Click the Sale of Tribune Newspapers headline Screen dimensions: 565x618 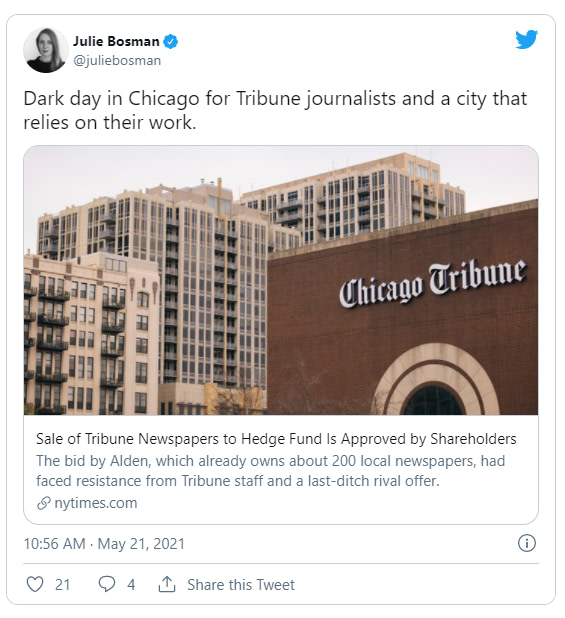click(x=276, y=439)
